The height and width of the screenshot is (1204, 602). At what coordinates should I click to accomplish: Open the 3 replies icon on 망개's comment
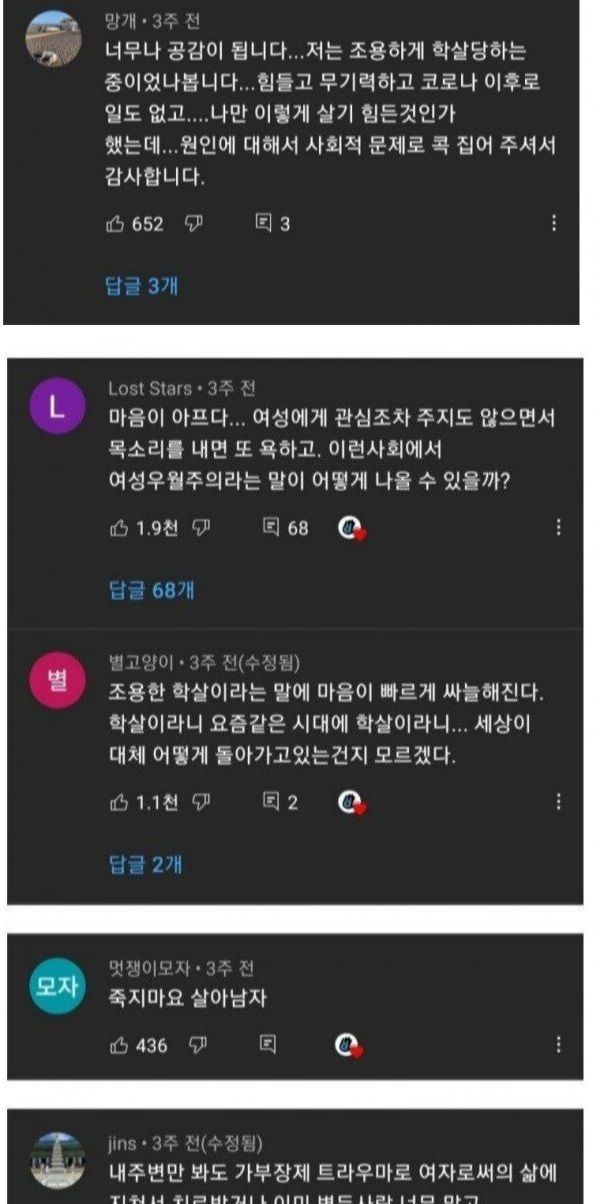[264, 225]
